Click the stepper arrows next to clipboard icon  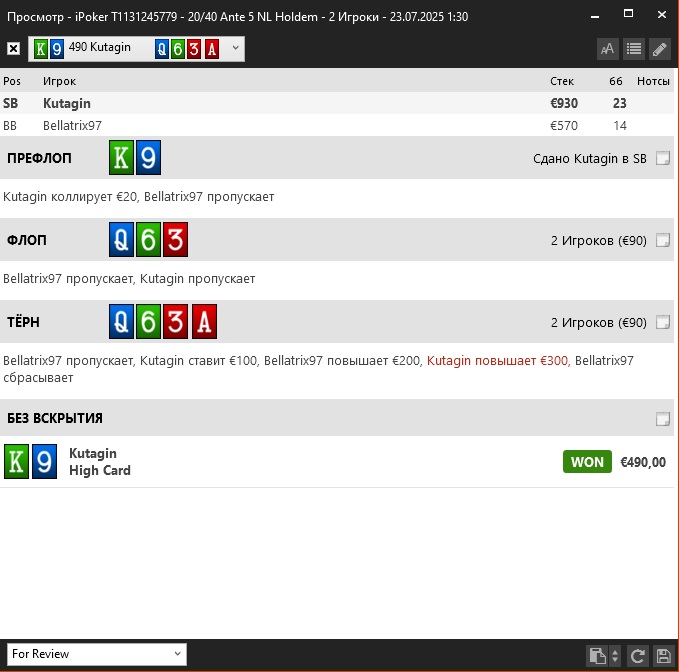[615, 656]
